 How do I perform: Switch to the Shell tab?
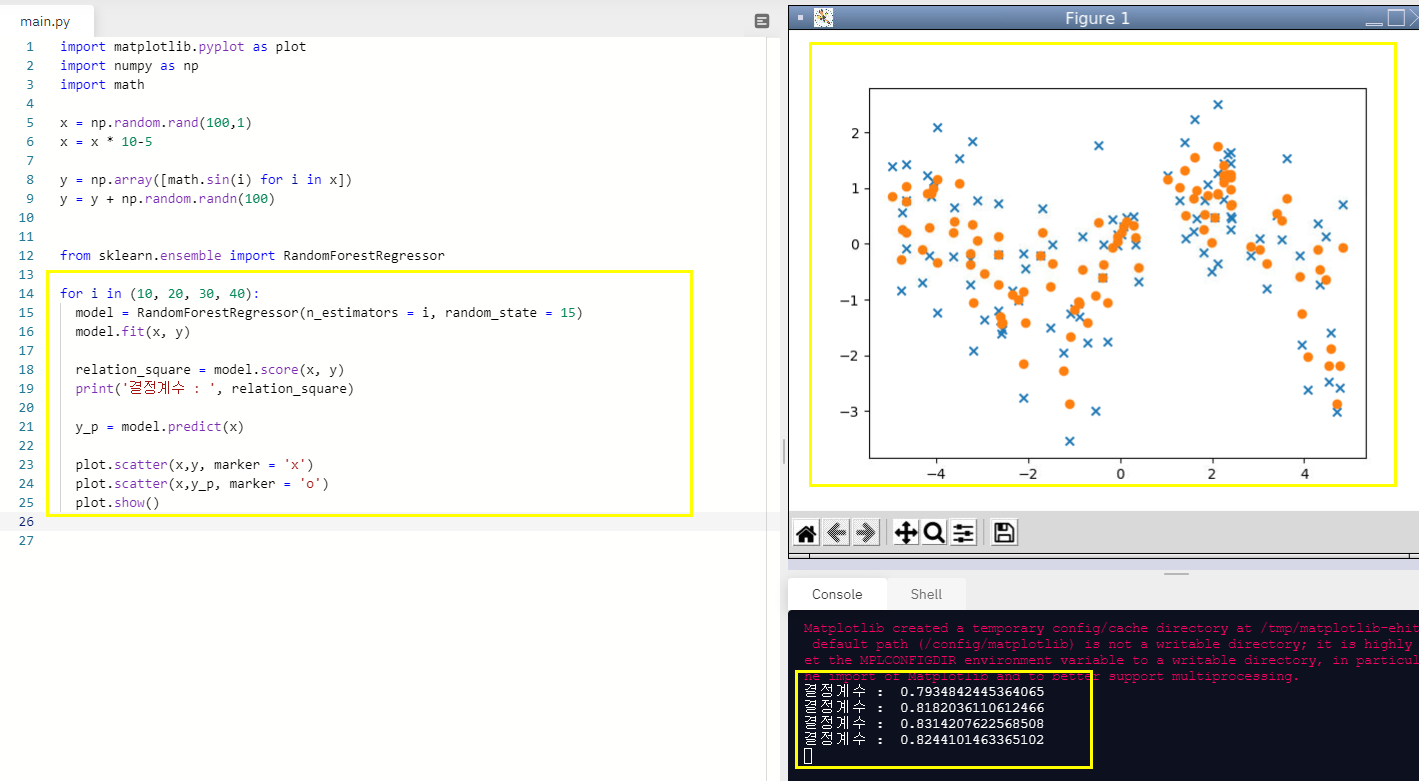pos(926,594)
